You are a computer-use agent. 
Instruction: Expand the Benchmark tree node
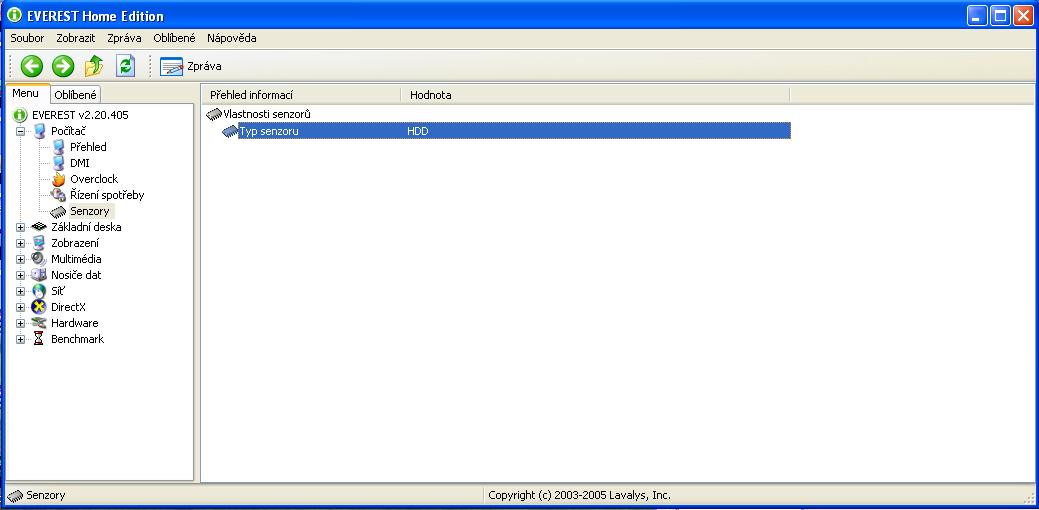21,339
